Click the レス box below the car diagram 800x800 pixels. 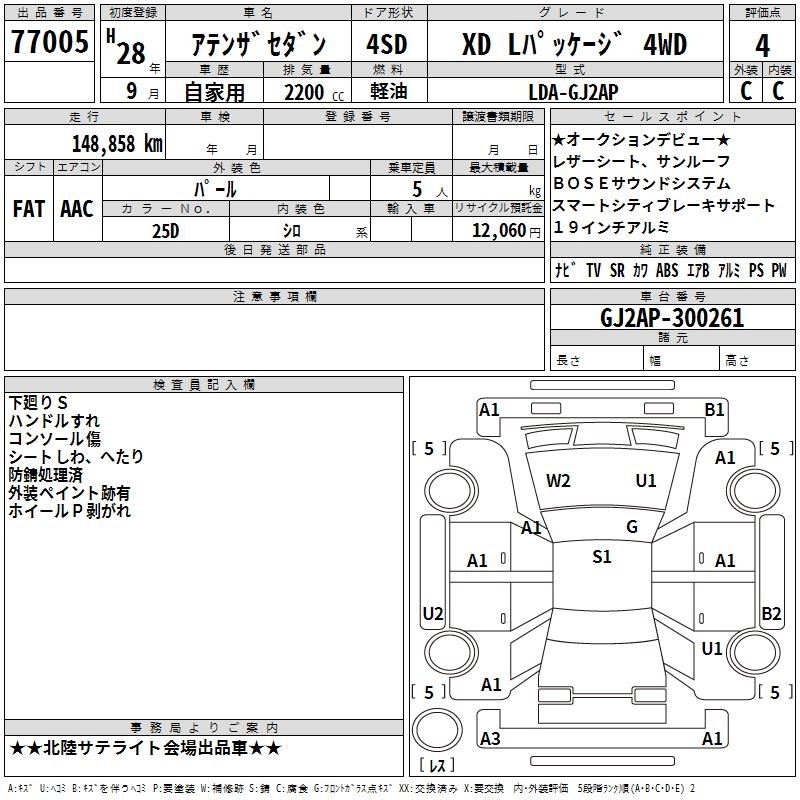tap(437, 766)
